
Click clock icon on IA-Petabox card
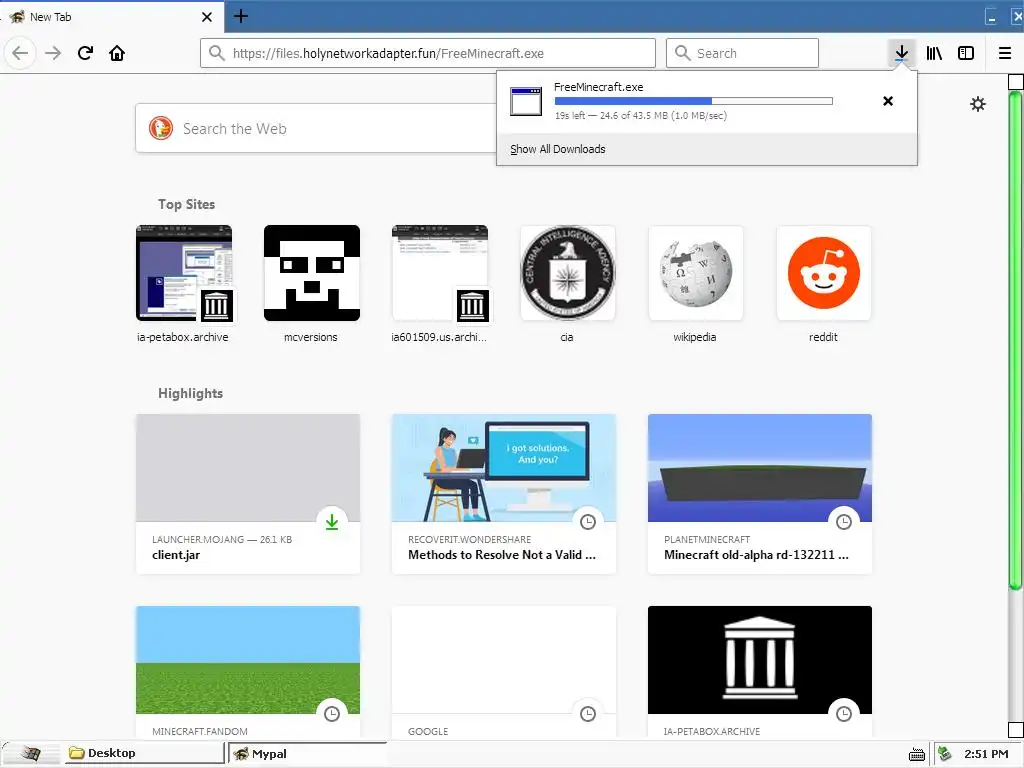pyautogui.click(x=844, y=714)
